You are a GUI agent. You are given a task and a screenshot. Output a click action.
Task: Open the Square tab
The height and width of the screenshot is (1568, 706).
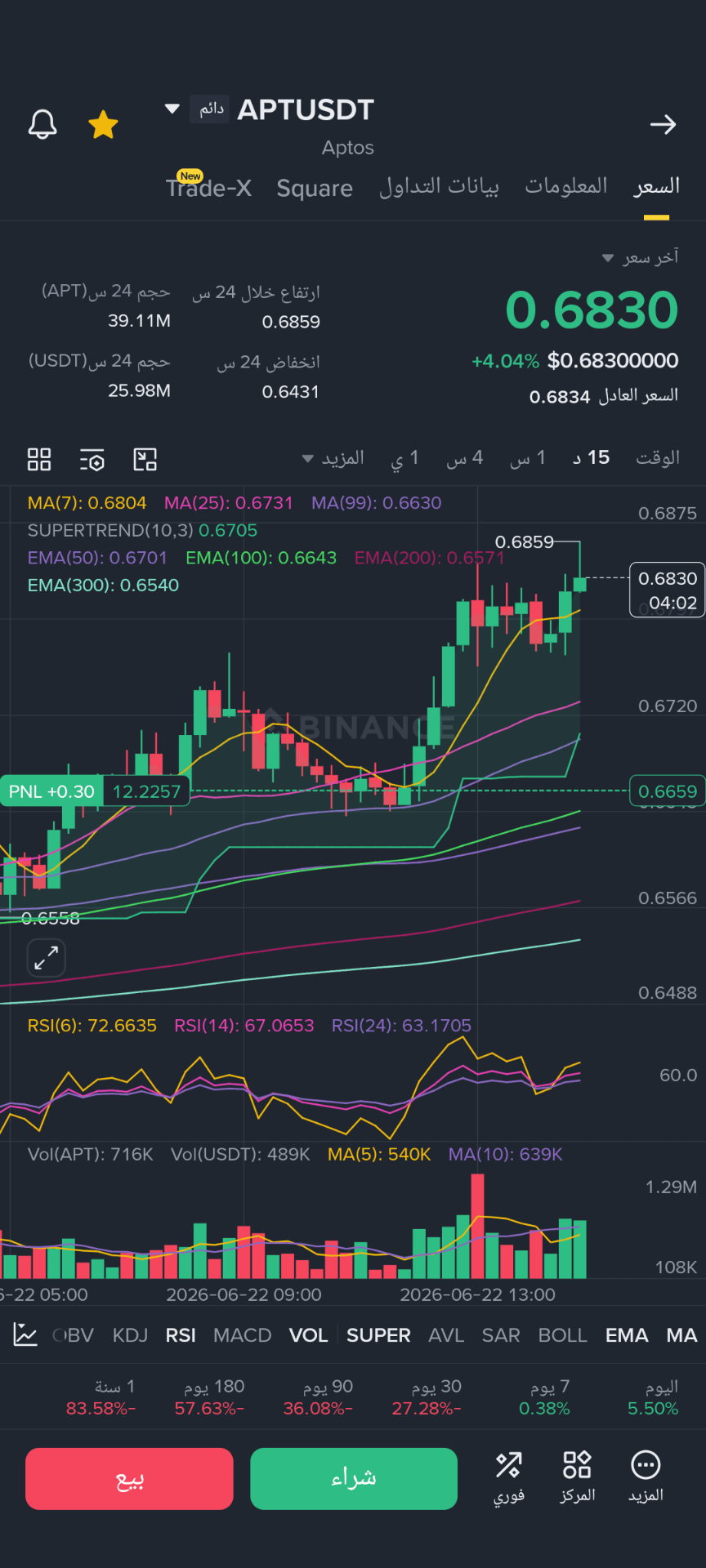tap(315, 189)
